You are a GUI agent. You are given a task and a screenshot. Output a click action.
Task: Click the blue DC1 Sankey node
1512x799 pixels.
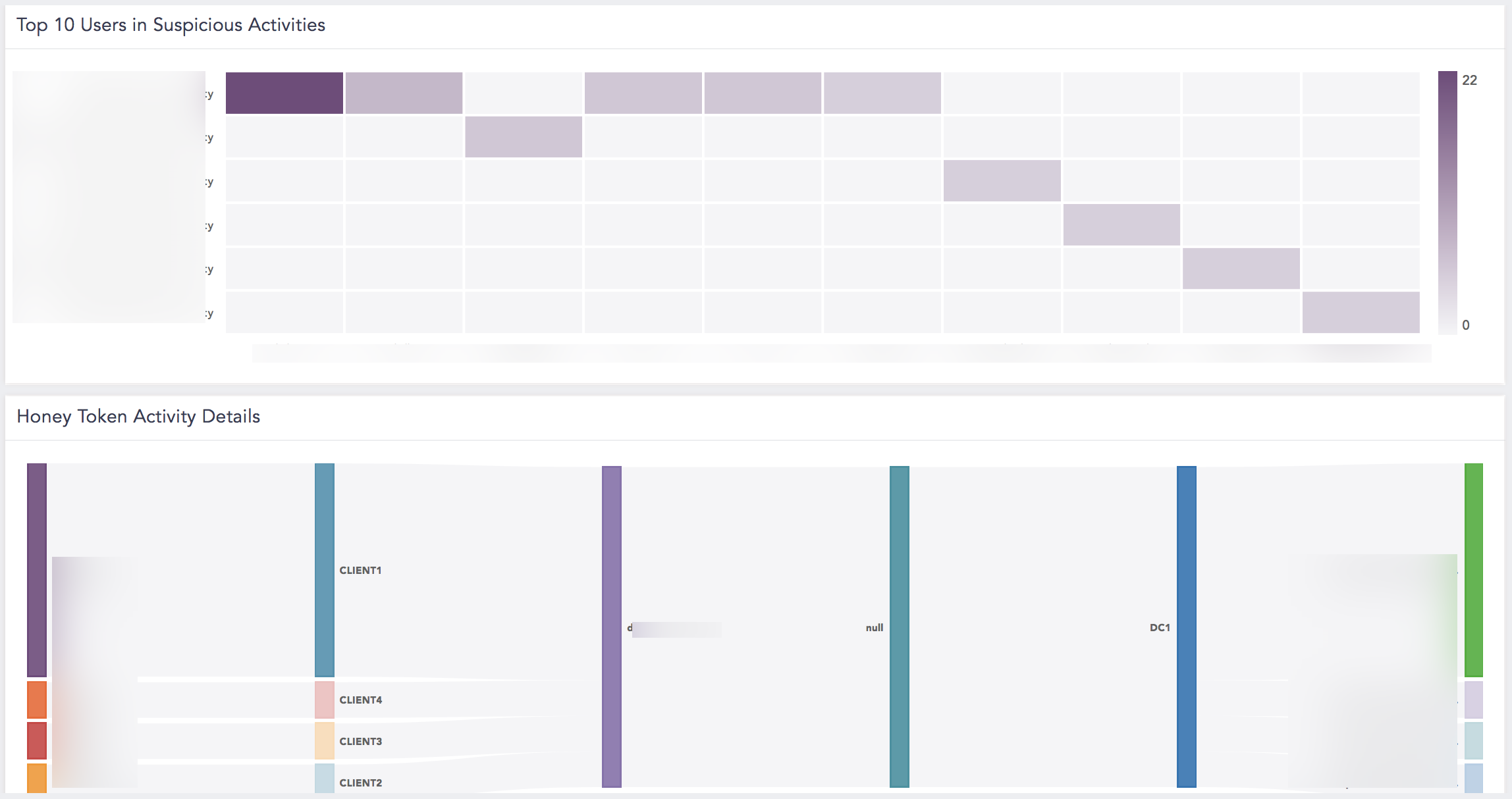click(x=1186, y=627)
